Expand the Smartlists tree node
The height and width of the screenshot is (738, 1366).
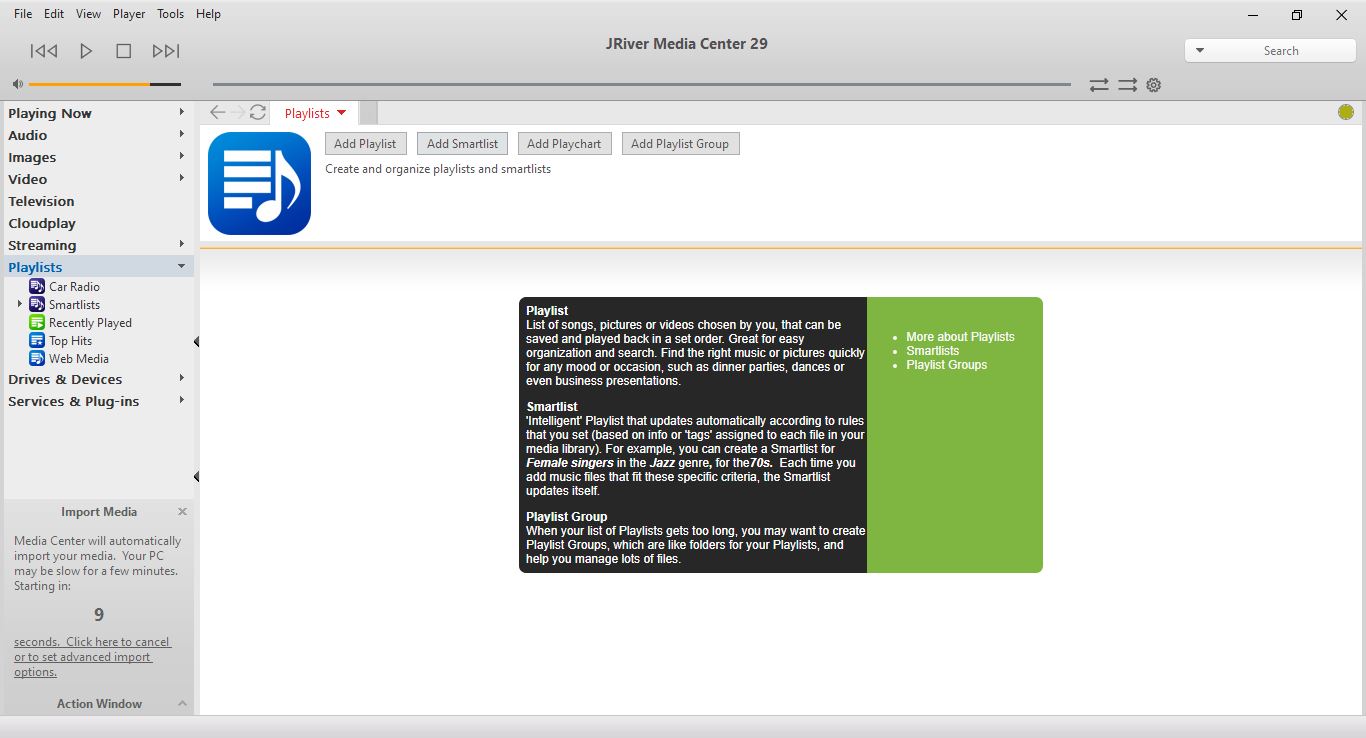[20, 304]
